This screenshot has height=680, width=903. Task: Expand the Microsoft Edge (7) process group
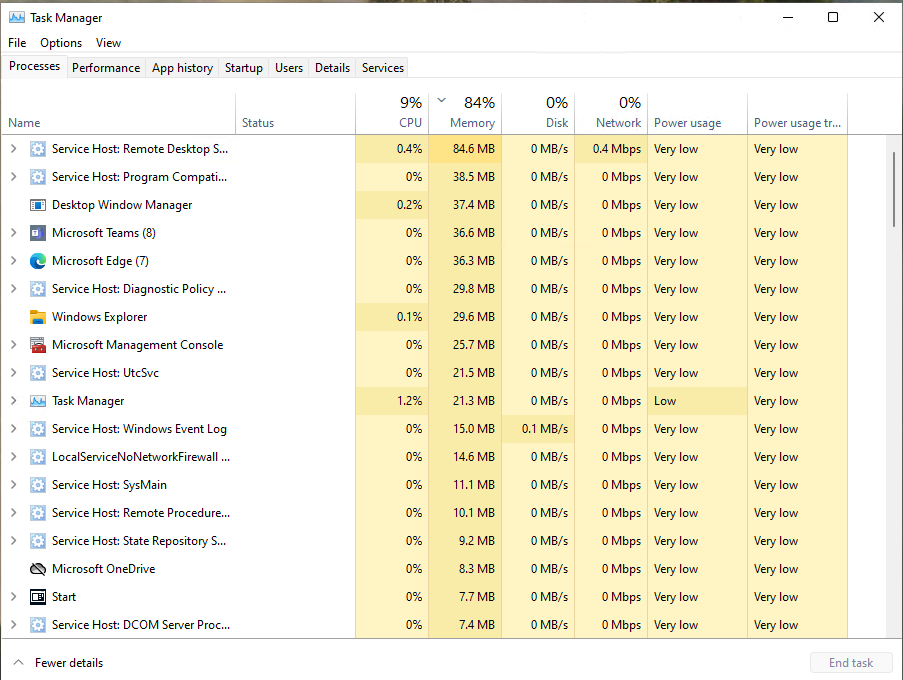[x=13, y=261]
